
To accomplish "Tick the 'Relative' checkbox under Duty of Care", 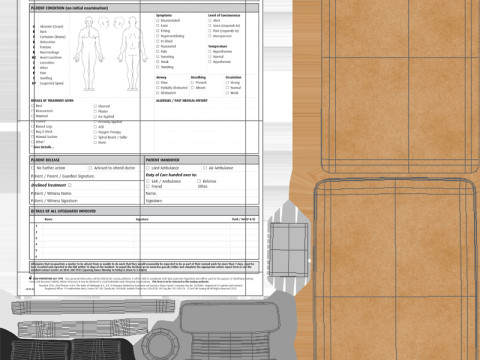I will [199, 181].
